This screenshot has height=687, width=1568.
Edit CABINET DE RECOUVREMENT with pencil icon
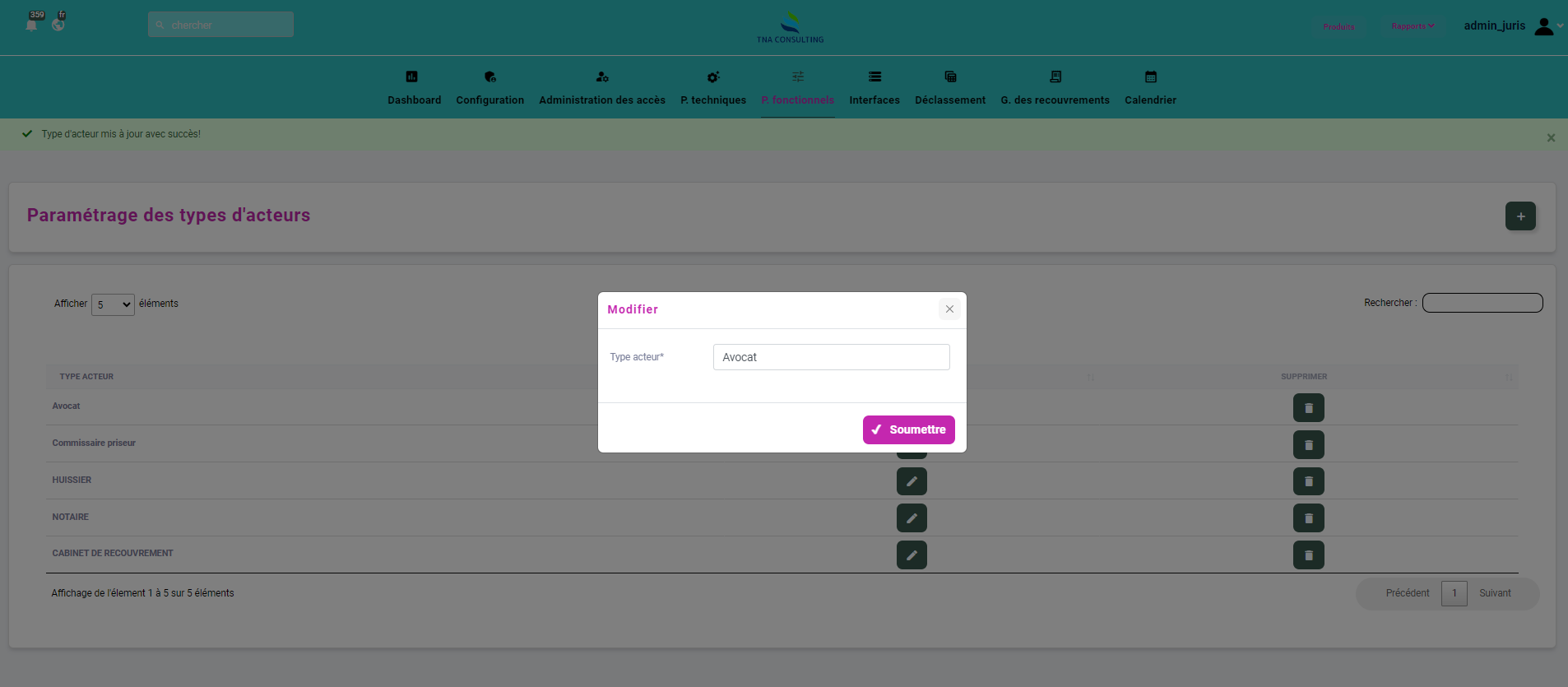point(912,555)
